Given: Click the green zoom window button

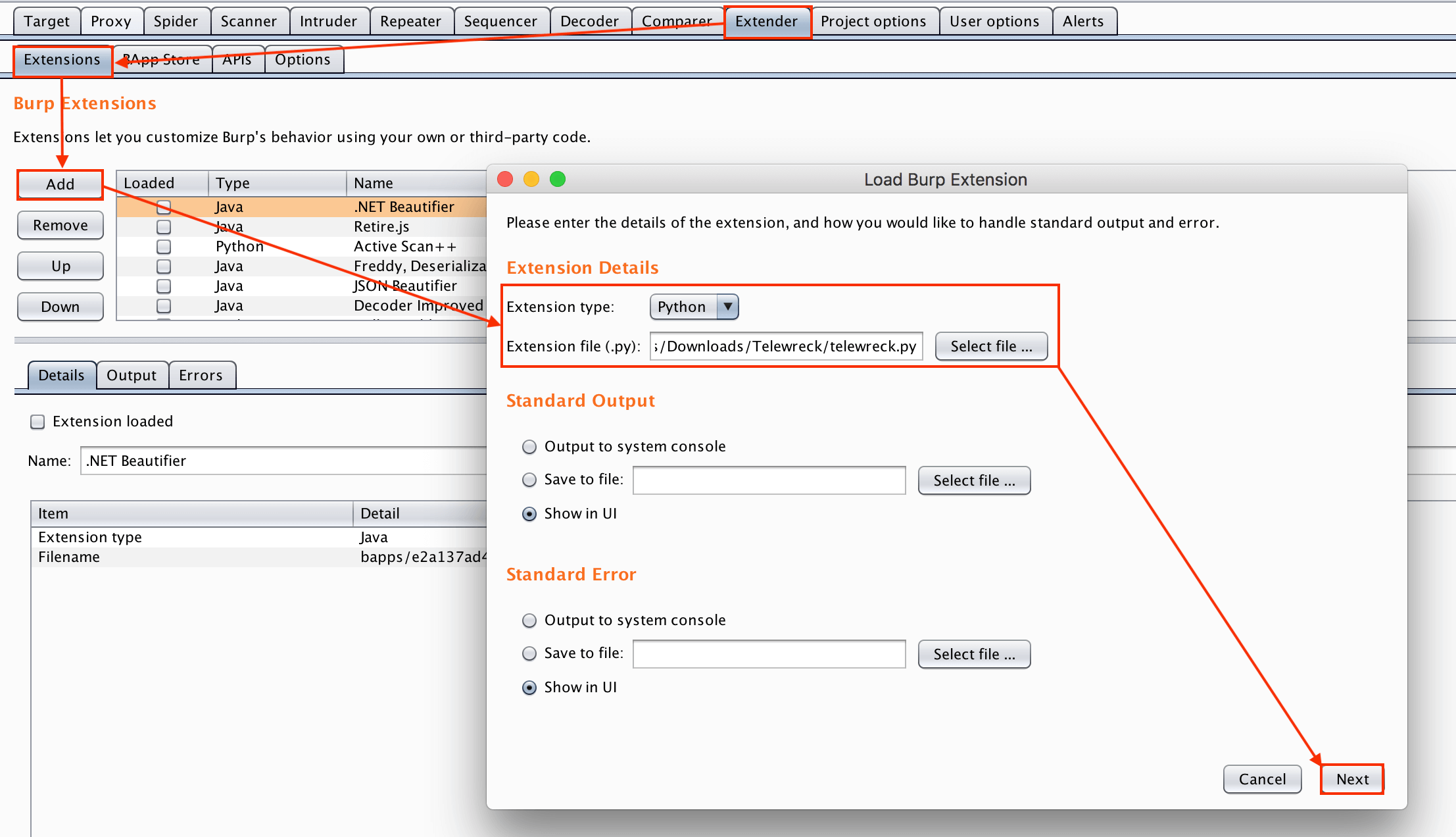Looking at the screenshot, I should point(558,179).
